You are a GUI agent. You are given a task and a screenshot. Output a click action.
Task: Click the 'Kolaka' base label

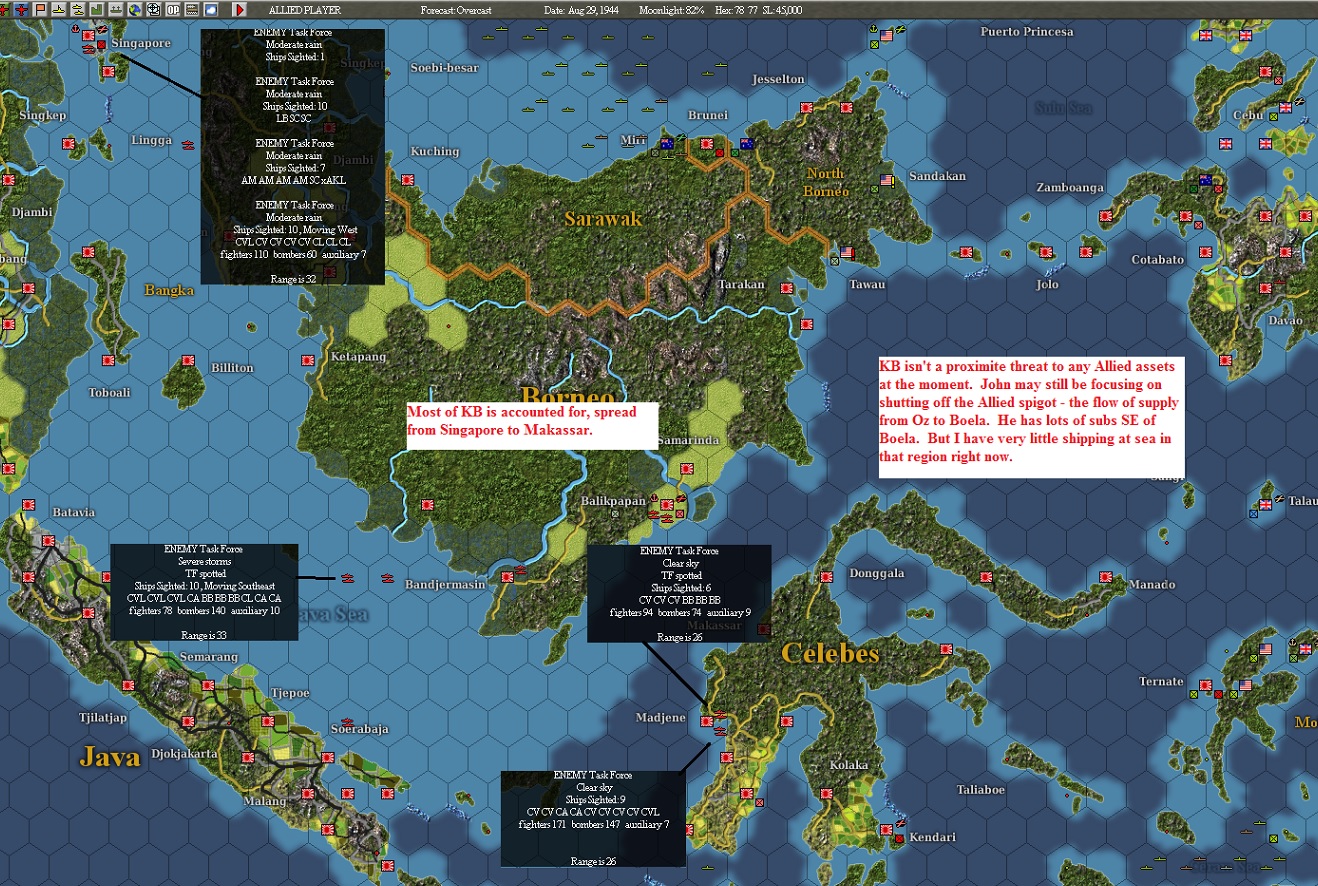tap(848, 764)
